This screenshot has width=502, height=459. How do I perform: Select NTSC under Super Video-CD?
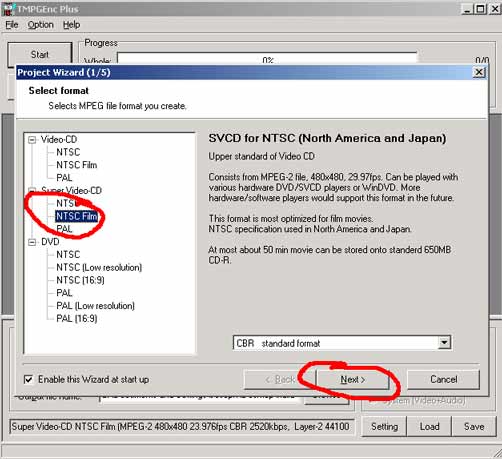coord(68,203)
